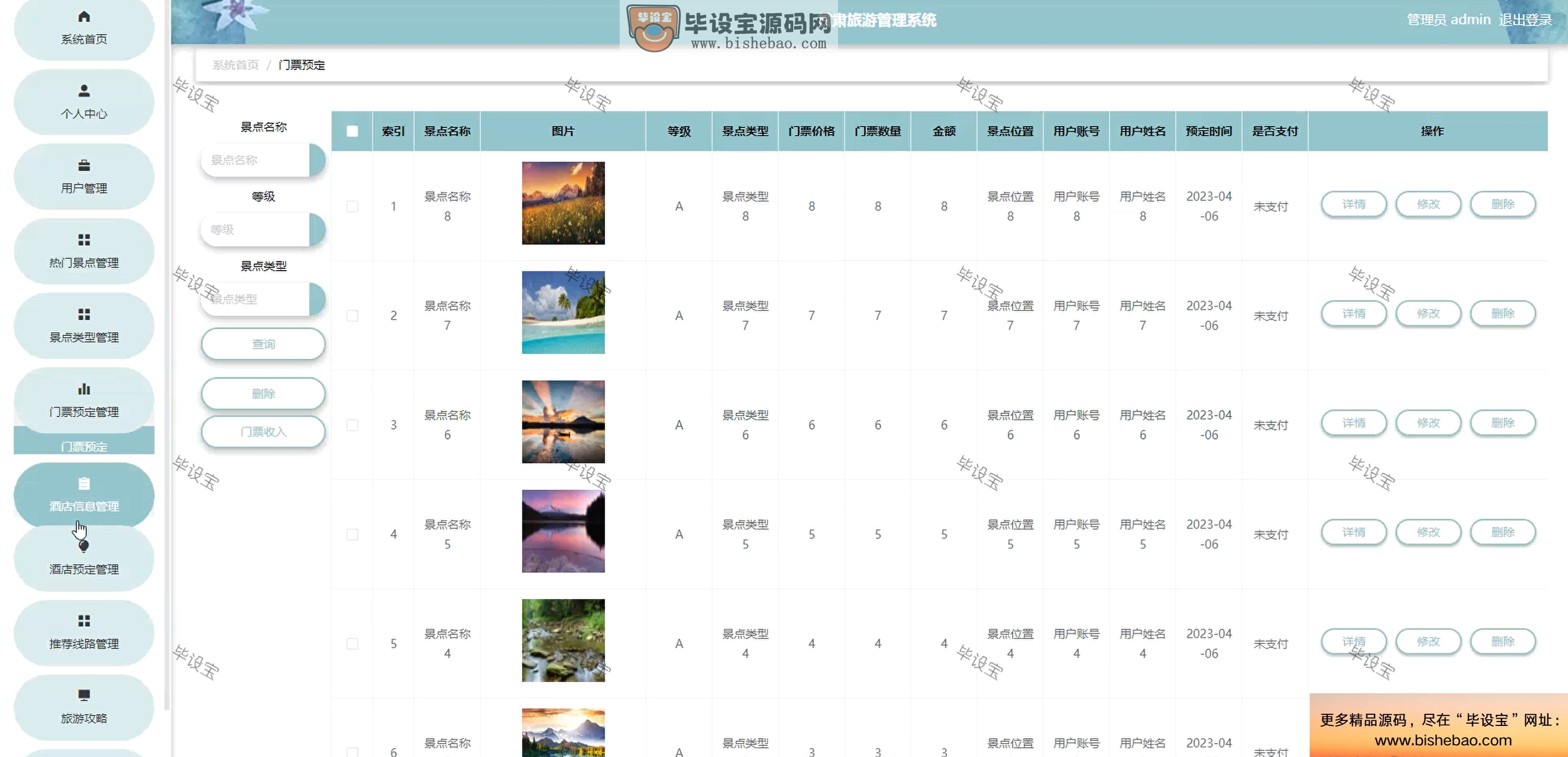The image size is (1568, 757).
Task: Click 删除 for row 景点名称6
Action: click(1503, 423)
